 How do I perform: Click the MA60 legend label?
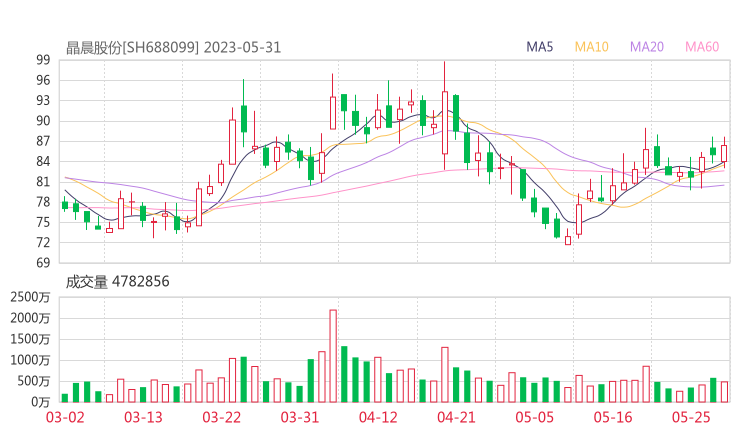tap(702, 47)
